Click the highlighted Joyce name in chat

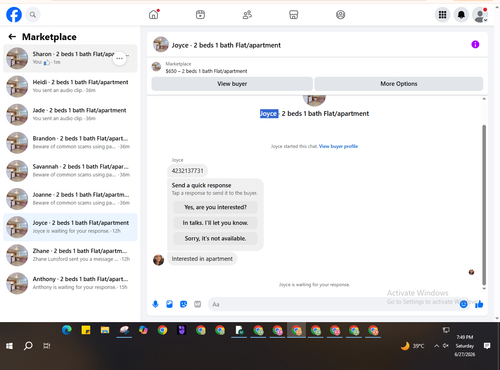[x=269, y=114]
